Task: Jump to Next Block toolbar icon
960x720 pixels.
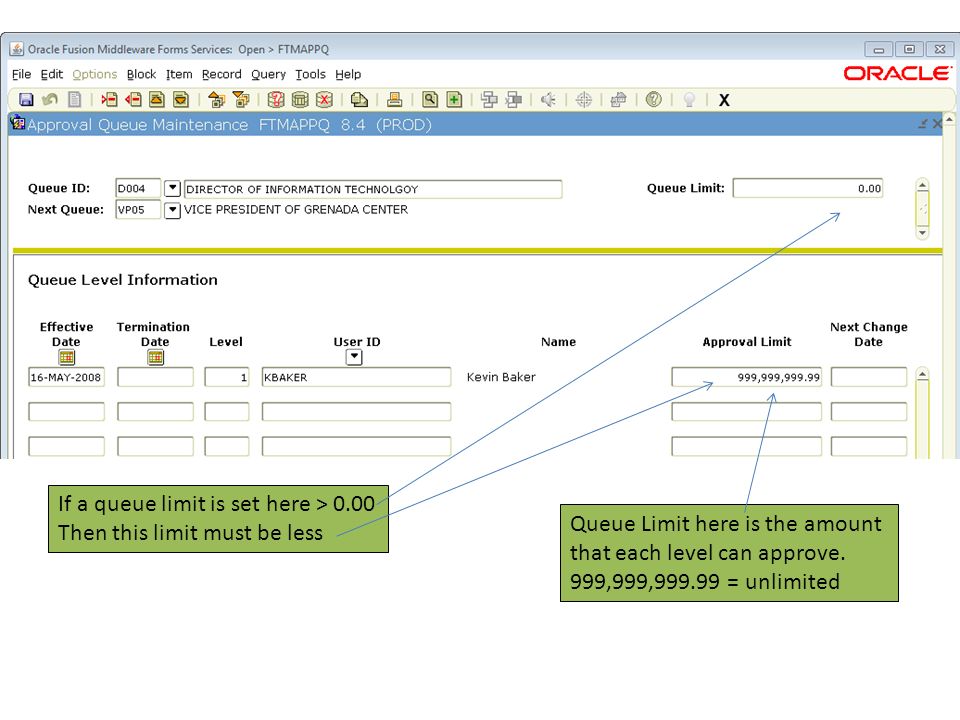Action: coord(241,99)
